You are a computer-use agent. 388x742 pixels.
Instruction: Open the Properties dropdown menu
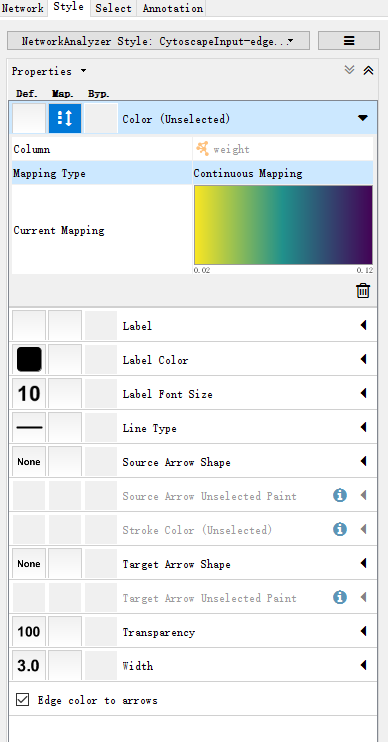click(49, 71)
